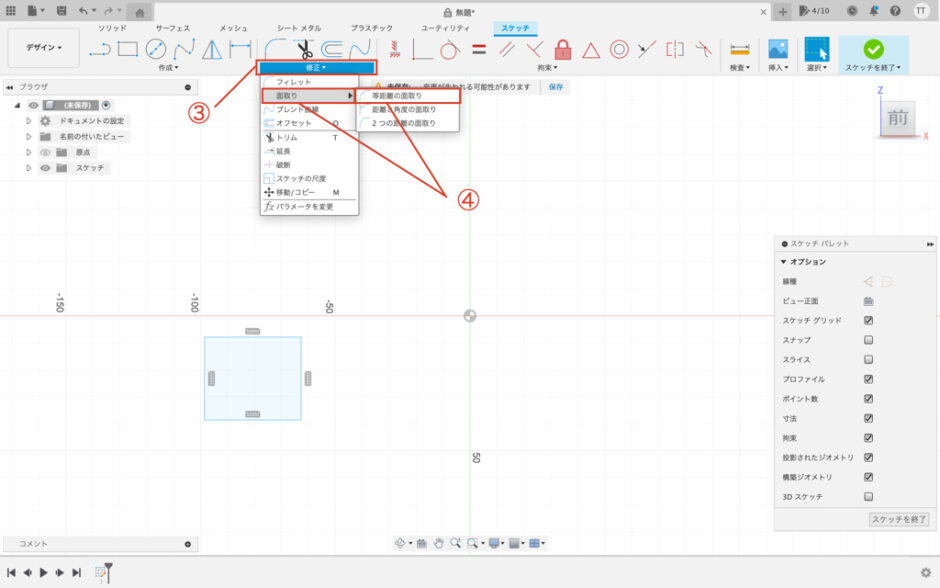Select the Rectangle sketch tool

tap(127, 49)
